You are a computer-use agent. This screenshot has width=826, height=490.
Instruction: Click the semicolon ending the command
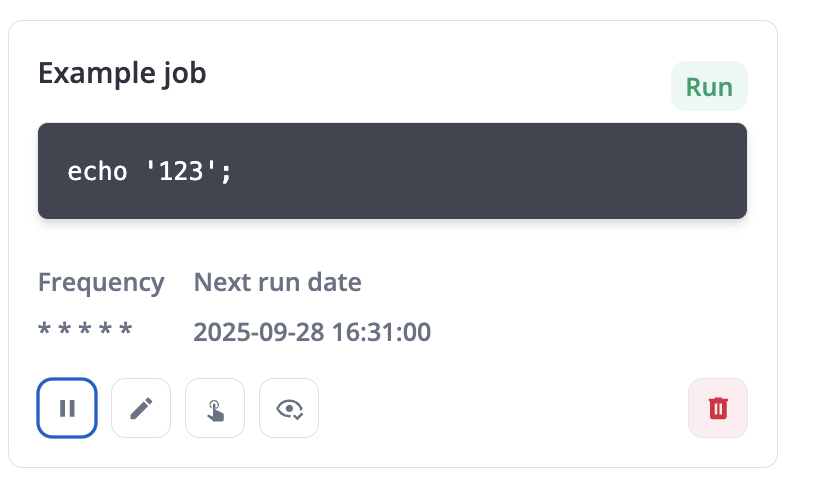[227, 171]
